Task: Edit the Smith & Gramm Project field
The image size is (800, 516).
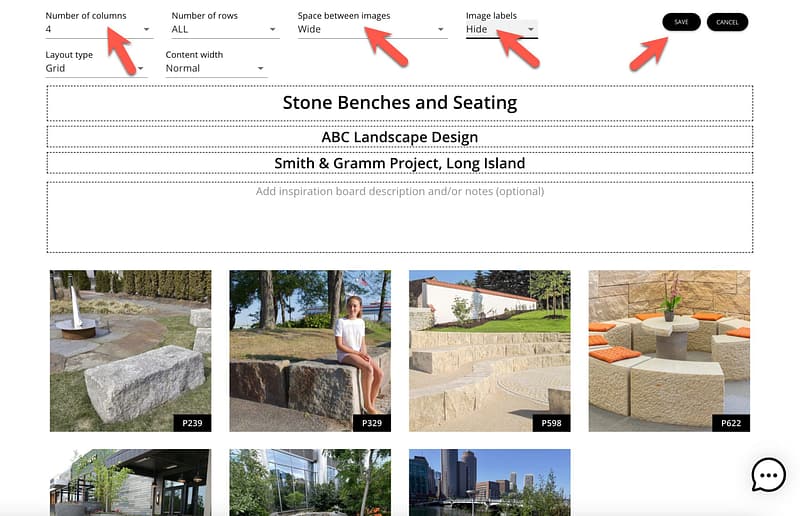Action: click(399, 163)
